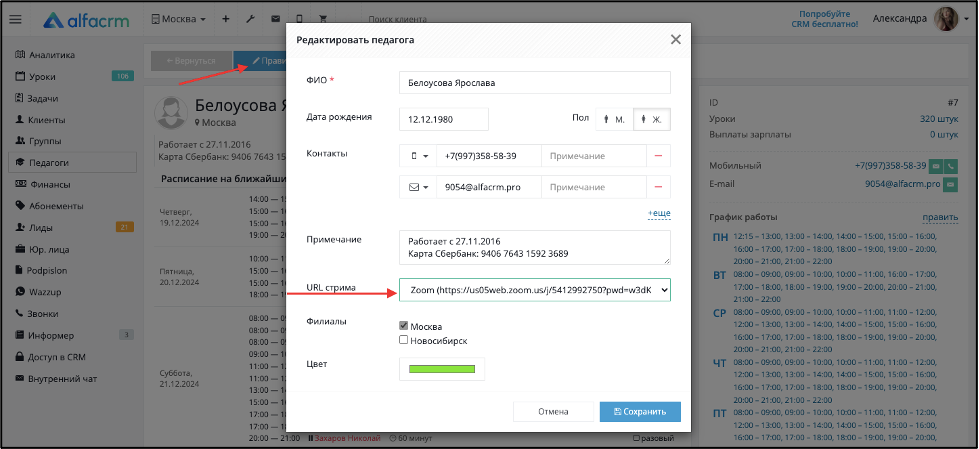This screenshot has height=449, width=979.
Task: Remove the phone contact with minus icon
Action: pyautogui.click(x=658, y=156)
